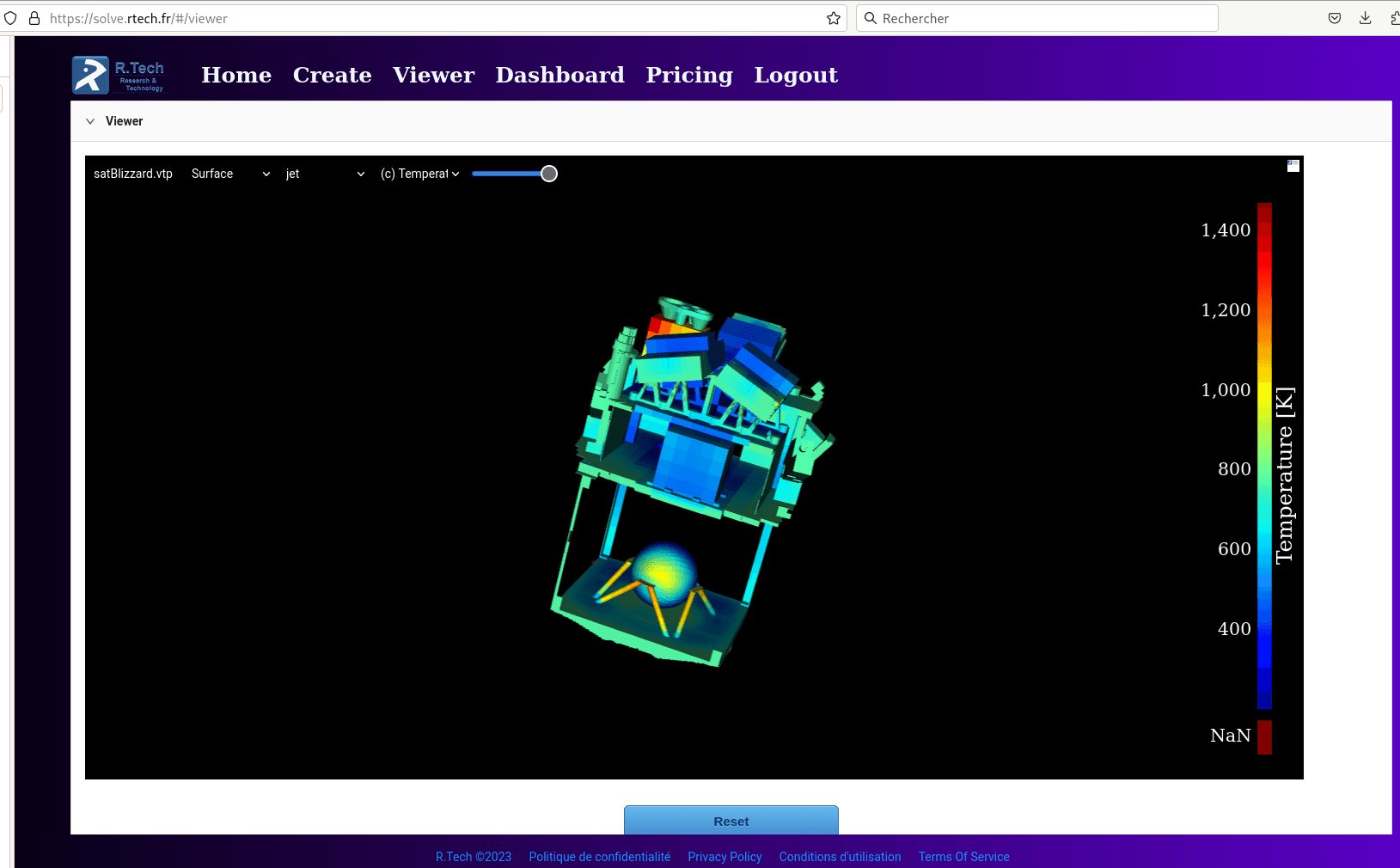
Task: Click the save-to-Pocket icon in the toolbar
Action: click(x=1334, y=17)
